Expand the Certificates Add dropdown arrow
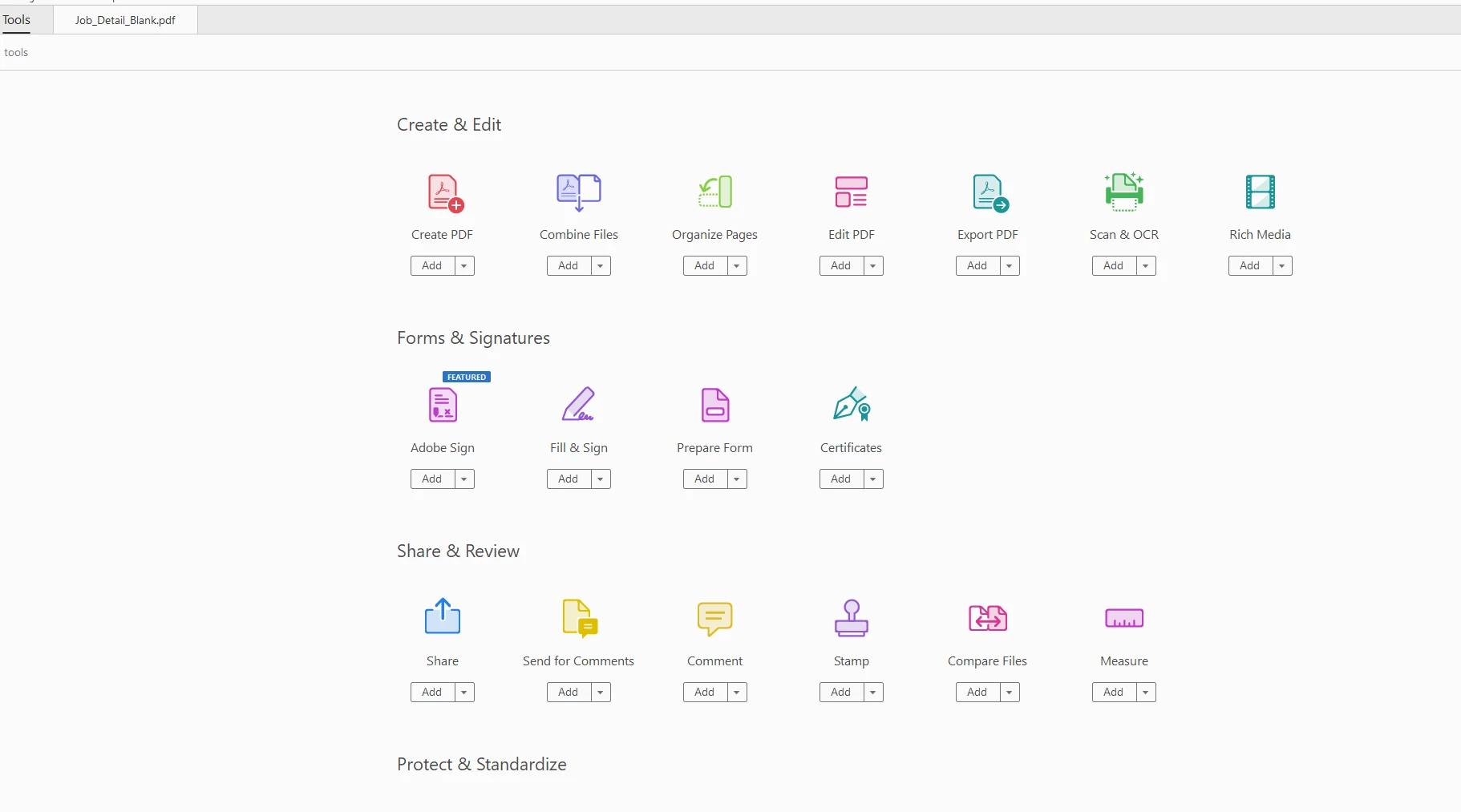This screenshot has width=1461, height=812. pos(873,479)
